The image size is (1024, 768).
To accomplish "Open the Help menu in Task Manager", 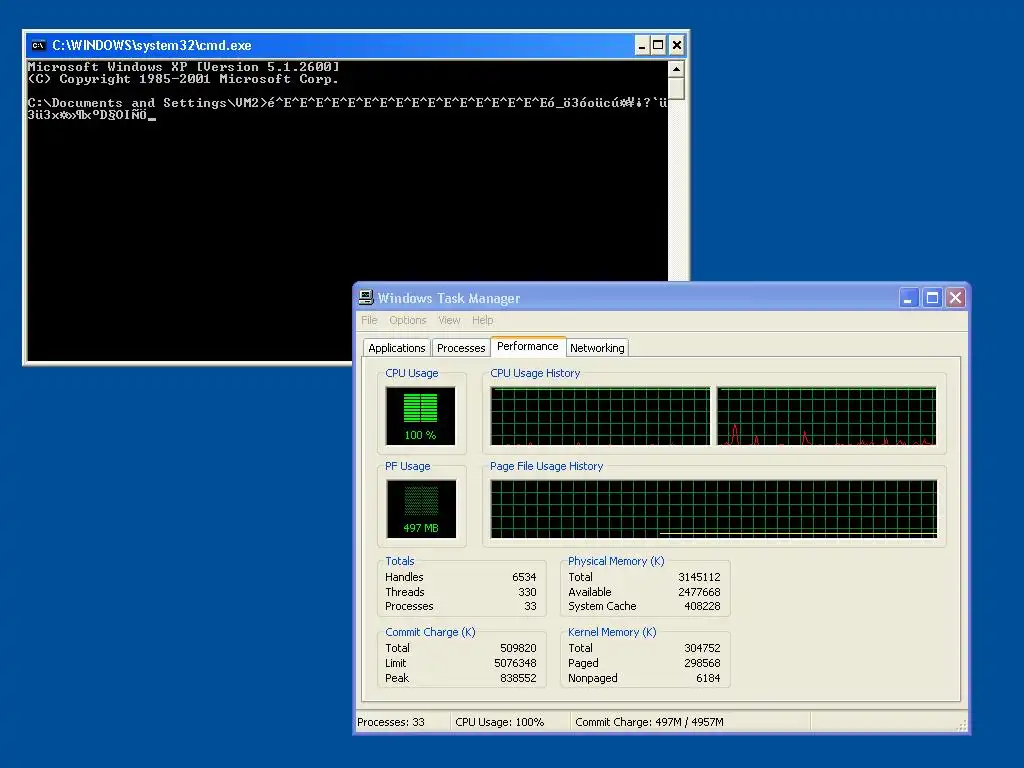I will (x=483, y=320).
